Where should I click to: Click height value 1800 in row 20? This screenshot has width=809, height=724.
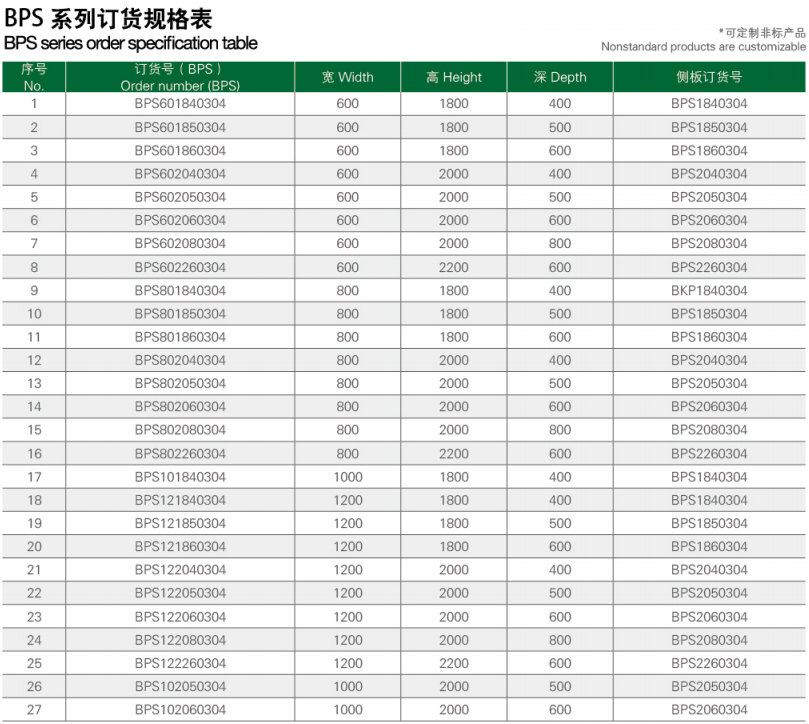tap(454, 546)
